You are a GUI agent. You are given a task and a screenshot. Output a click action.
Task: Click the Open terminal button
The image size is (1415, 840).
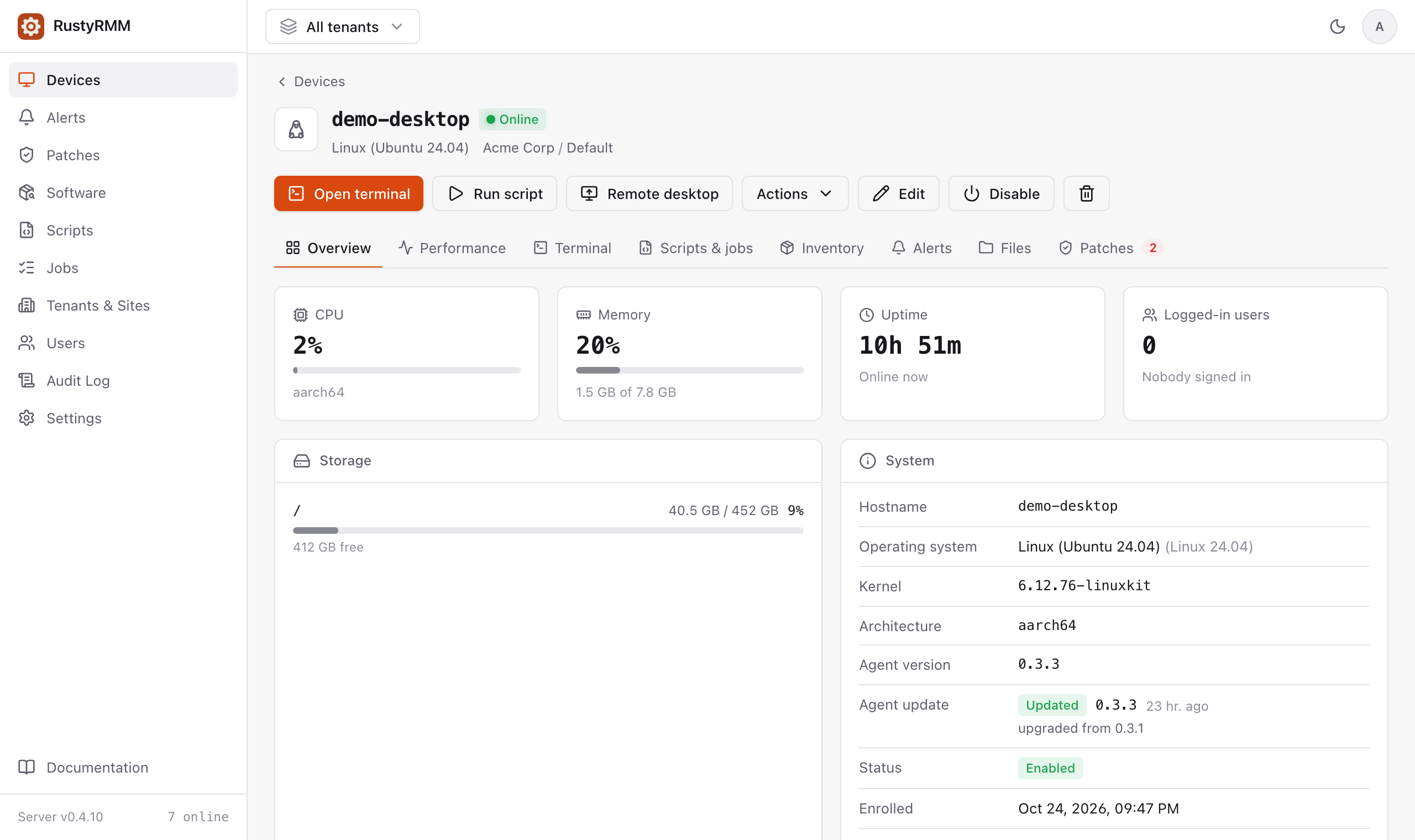[x=349, y=193]
